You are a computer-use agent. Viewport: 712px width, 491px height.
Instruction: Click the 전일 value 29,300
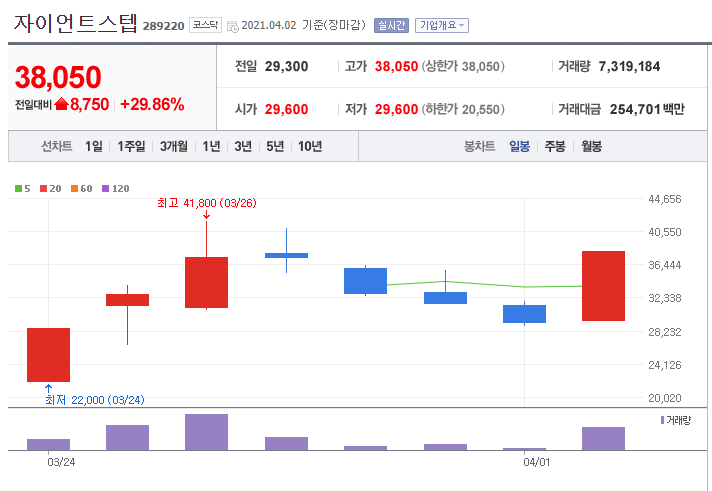point(286,66)
